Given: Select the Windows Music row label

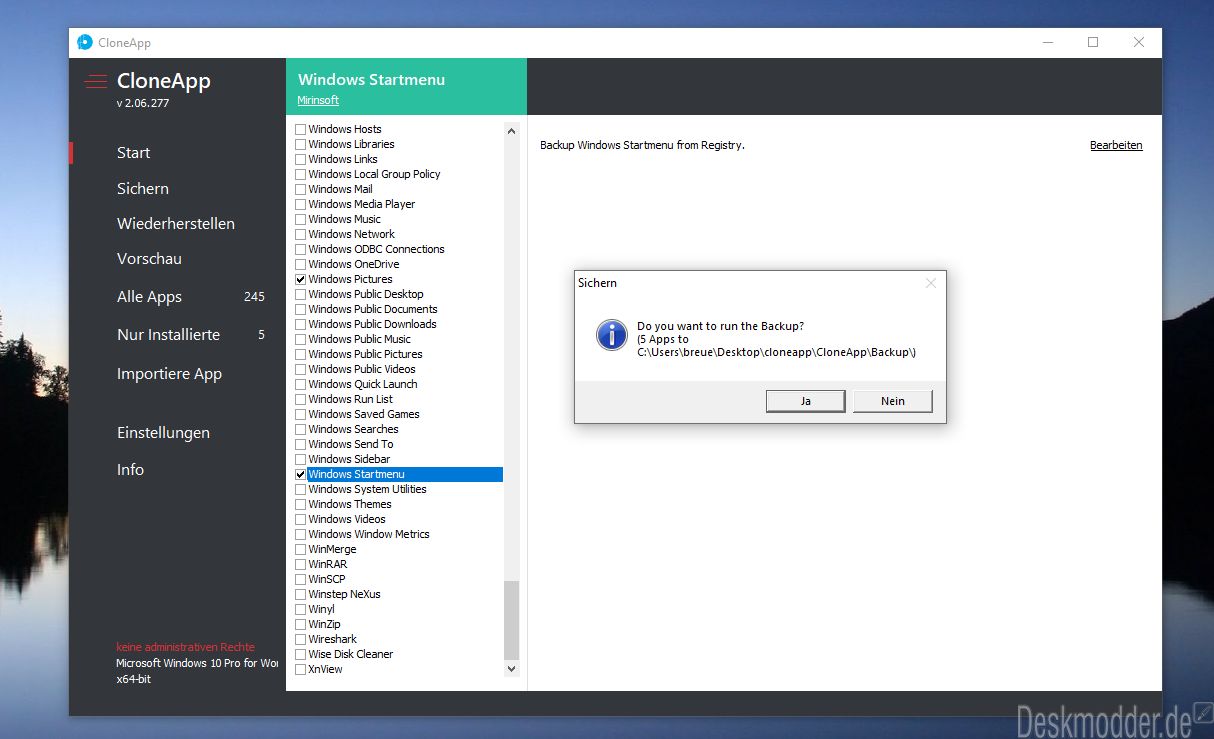Looking at the screenshot, I should point(344,219).
